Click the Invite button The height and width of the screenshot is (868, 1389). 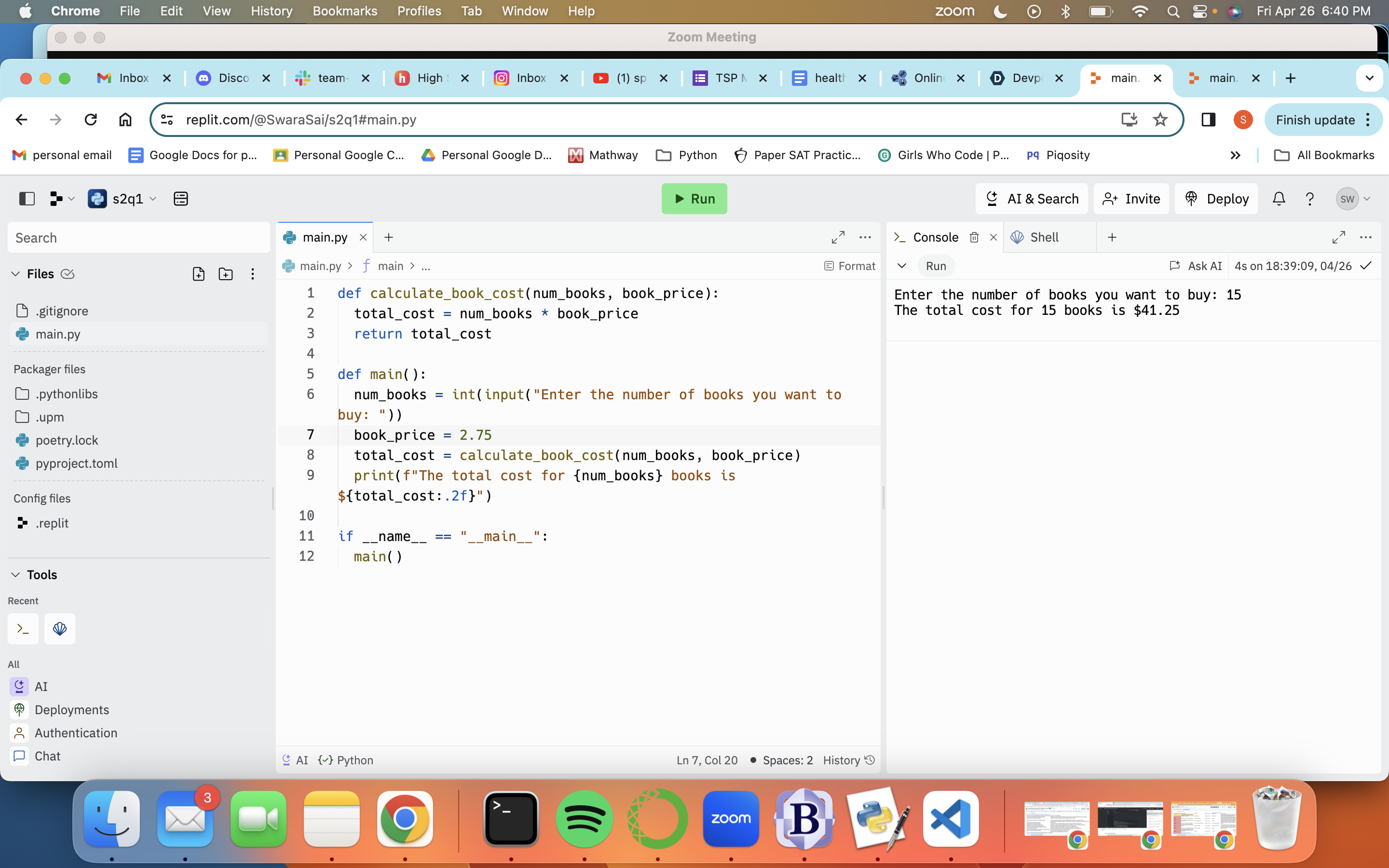1130,199
